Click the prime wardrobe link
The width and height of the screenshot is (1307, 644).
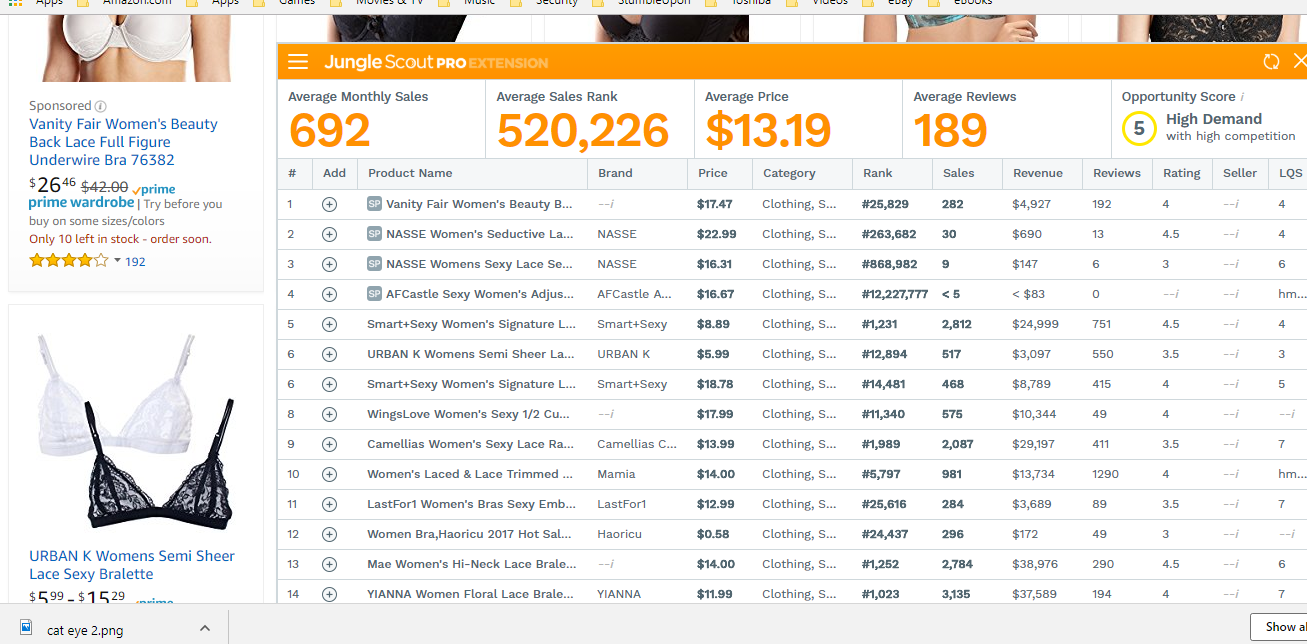click(81, 203)
